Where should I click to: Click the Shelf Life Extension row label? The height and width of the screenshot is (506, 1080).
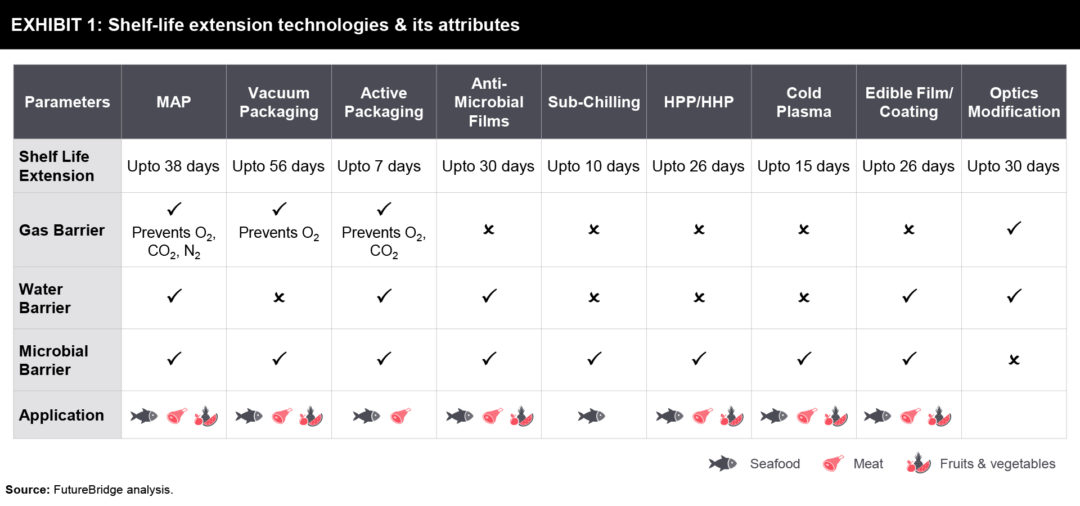coord(57,166)
